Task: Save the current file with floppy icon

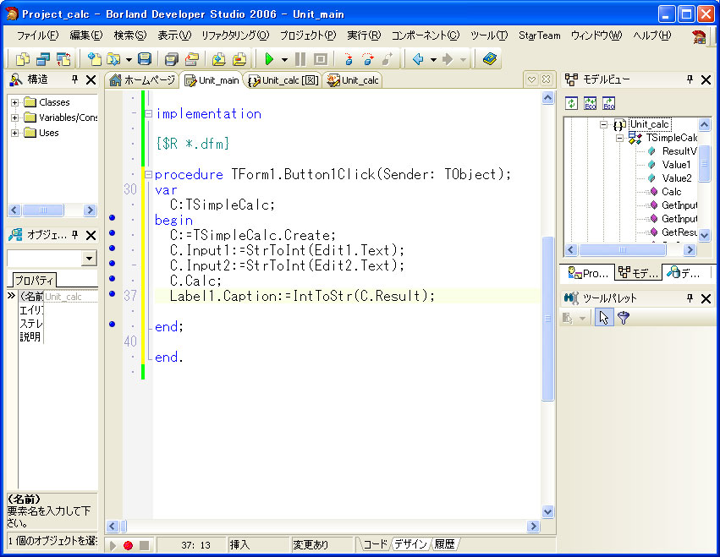Action: (145, 59)
